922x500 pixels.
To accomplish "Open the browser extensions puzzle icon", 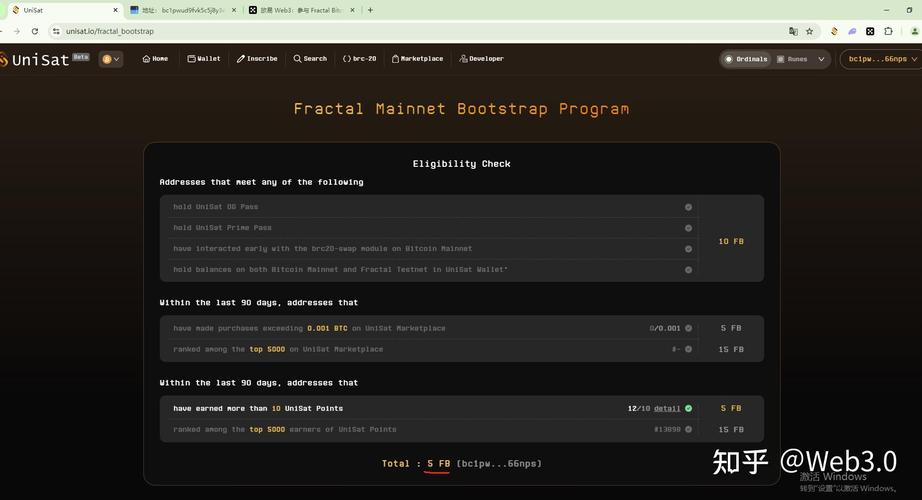I will point(888,31).
